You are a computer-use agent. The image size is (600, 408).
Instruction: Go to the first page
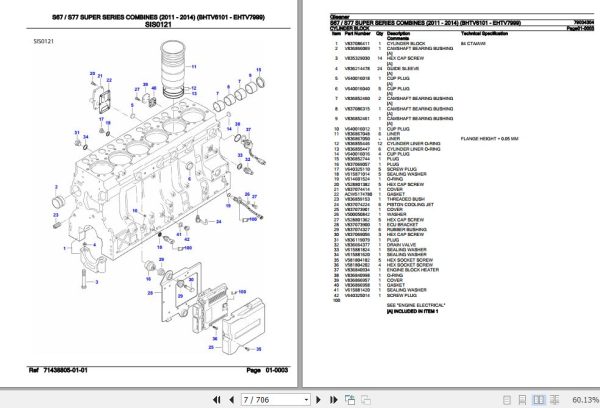(x=217, y=400)
